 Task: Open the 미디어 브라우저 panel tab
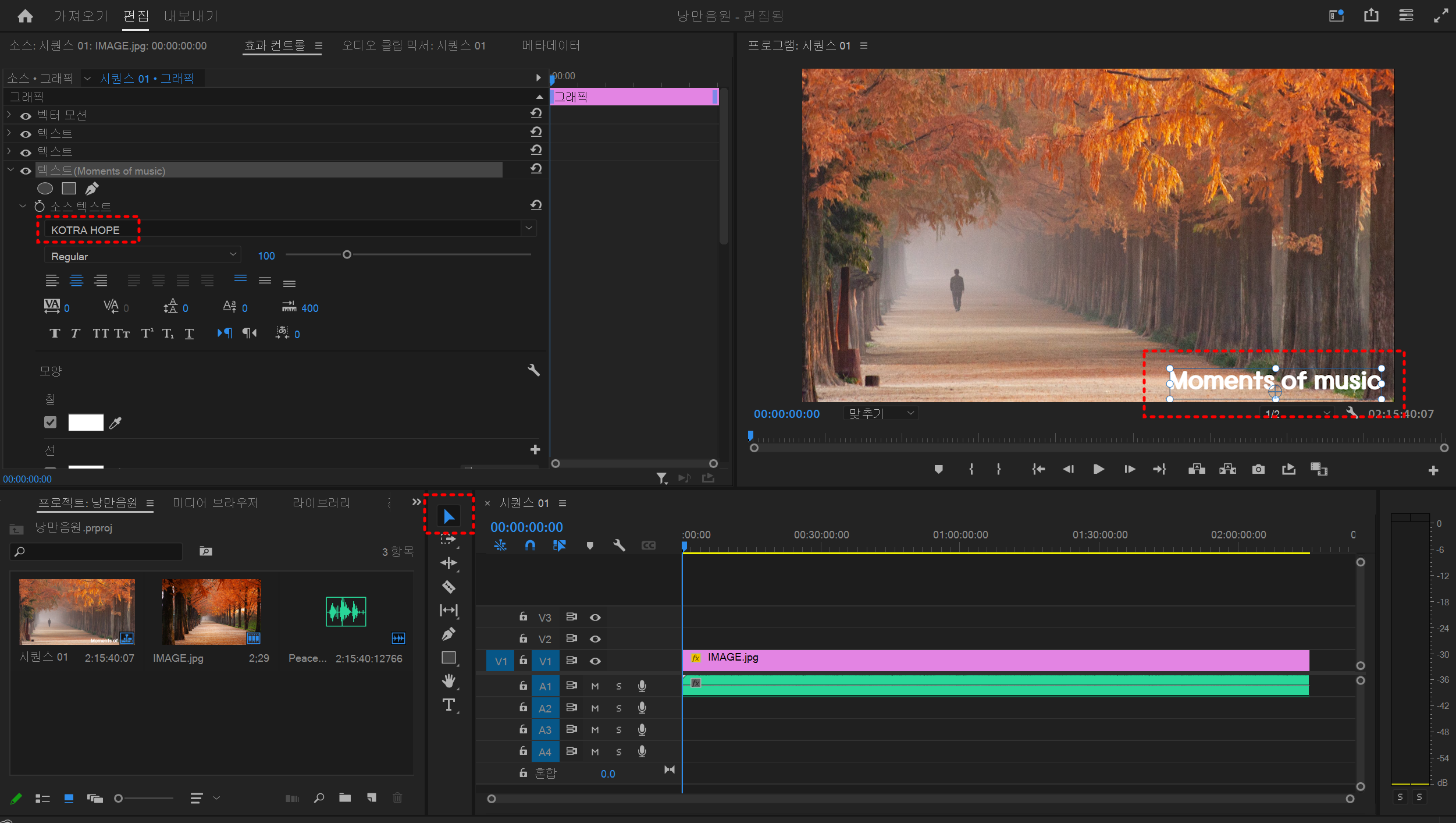[215, 503]
